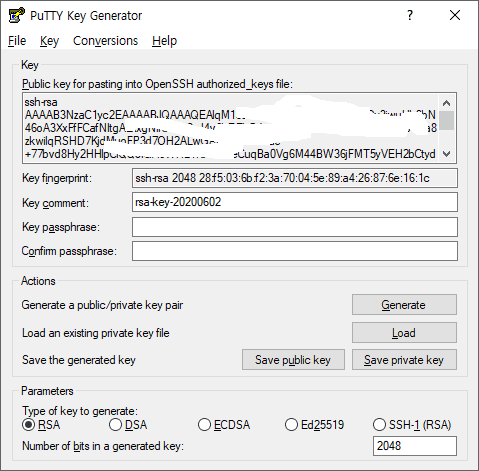Focus the Key passphrase field
The width and height of the screenshot is (479, 471).
click(295, 227)
